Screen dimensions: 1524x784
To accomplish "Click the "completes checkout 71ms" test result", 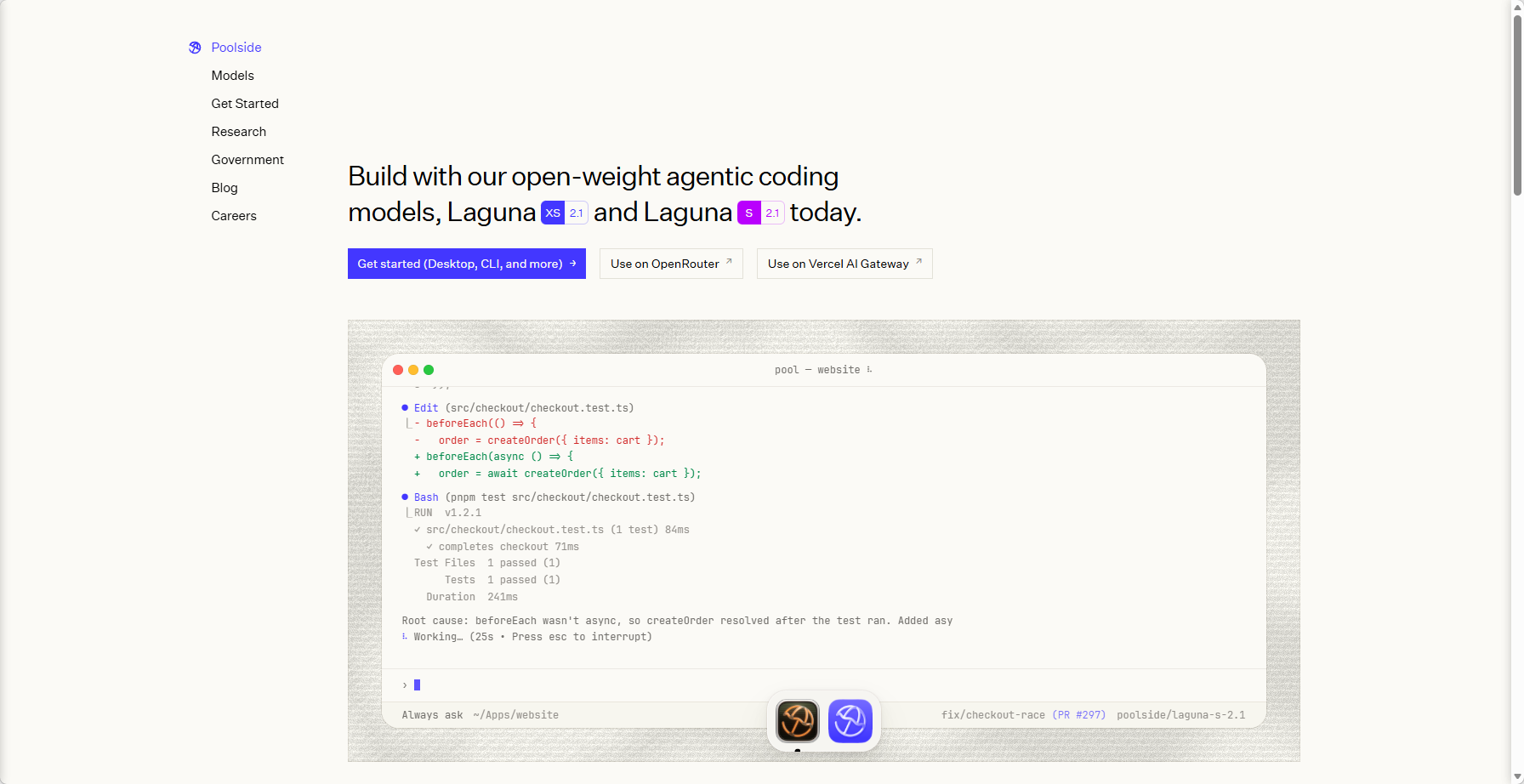I will (503, 547).
